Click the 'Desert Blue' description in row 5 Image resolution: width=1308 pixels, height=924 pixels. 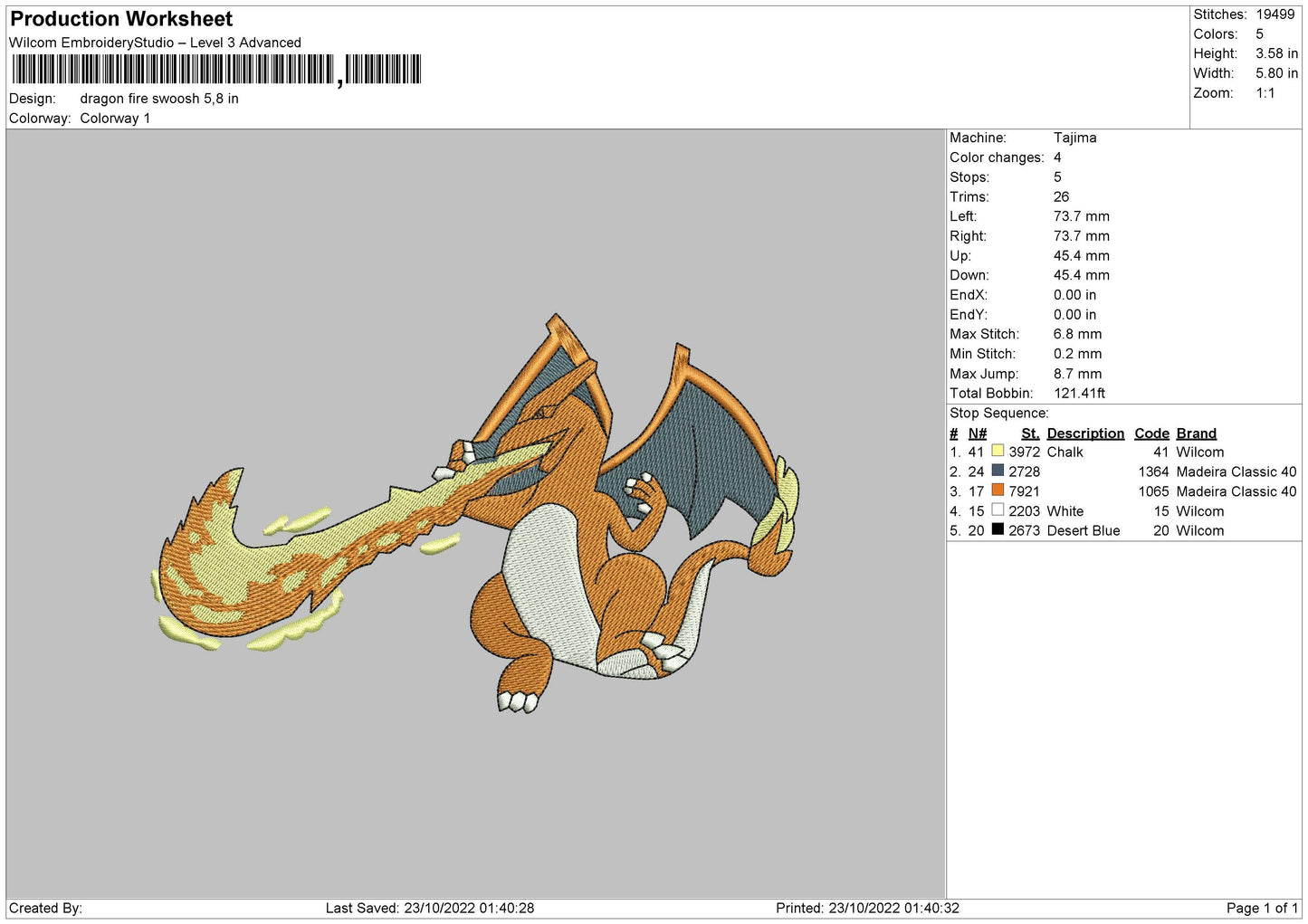pyautogui.click(x=1084, y=530)
